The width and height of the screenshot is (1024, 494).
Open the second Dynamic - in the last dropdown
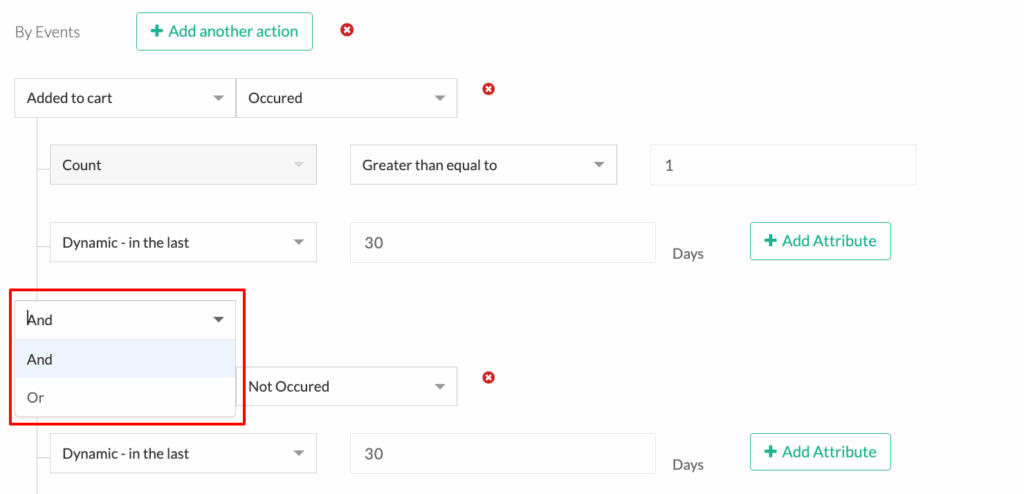click(183, 453)
